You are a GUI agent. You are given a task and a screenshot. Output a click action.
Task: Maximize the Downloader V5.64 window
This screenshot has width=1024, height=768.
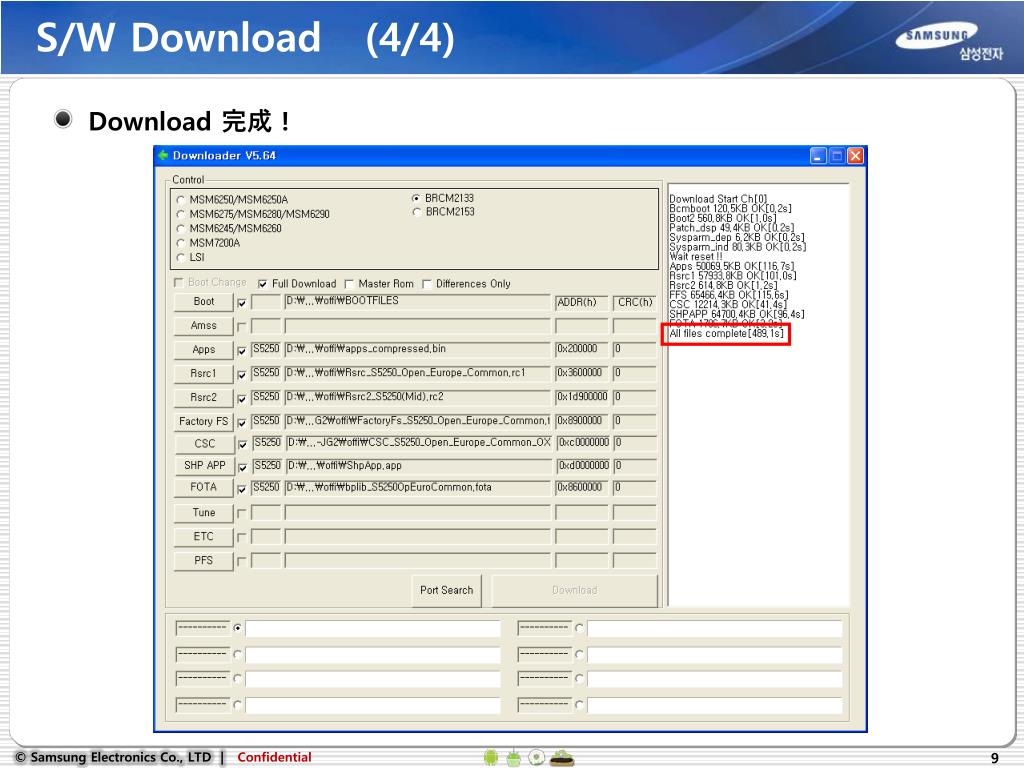pyautogui.click(x=837, y=155)
